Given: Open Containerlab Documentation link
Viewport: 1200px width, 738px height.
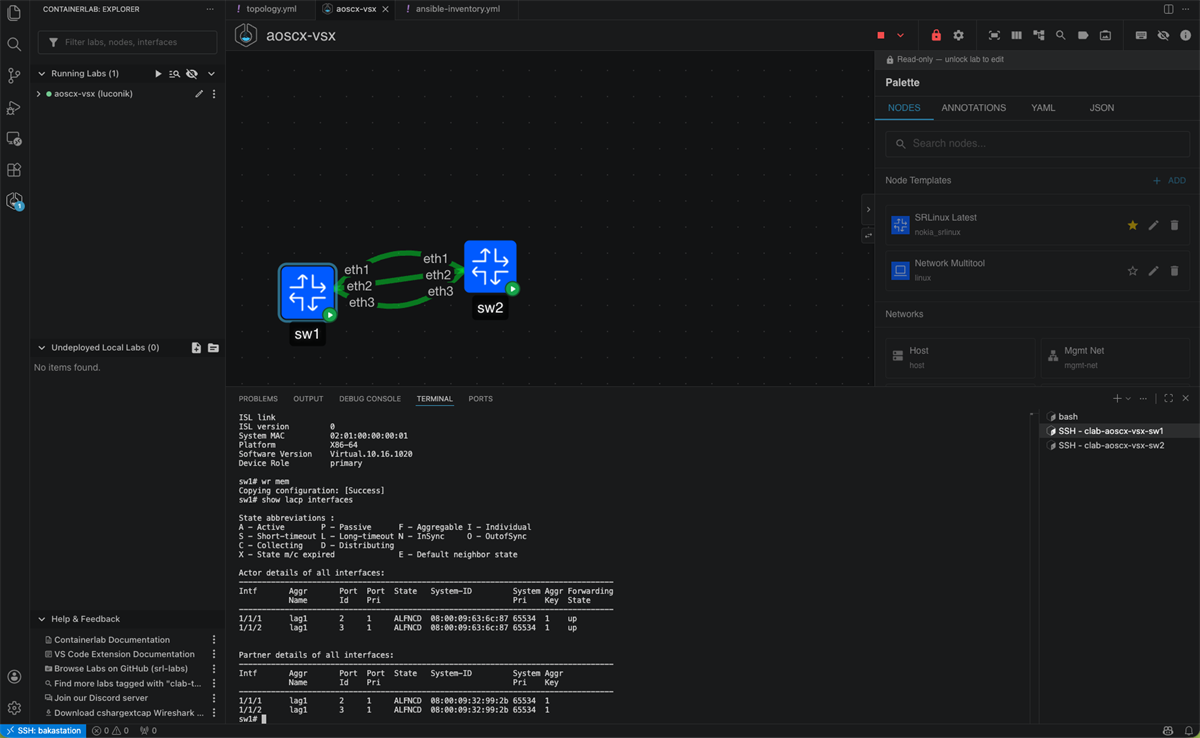Looking at the screenshot, I should 112,640.
